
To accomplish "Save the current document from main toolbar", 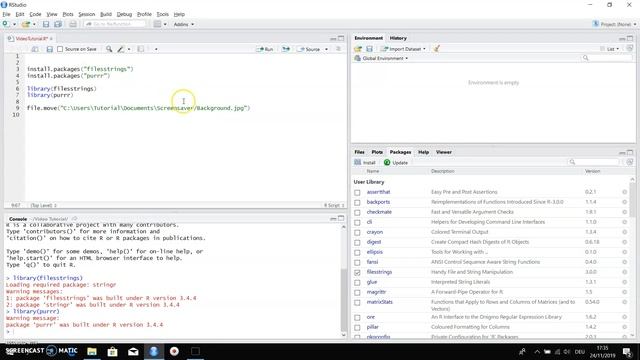I will click(46, 24).
